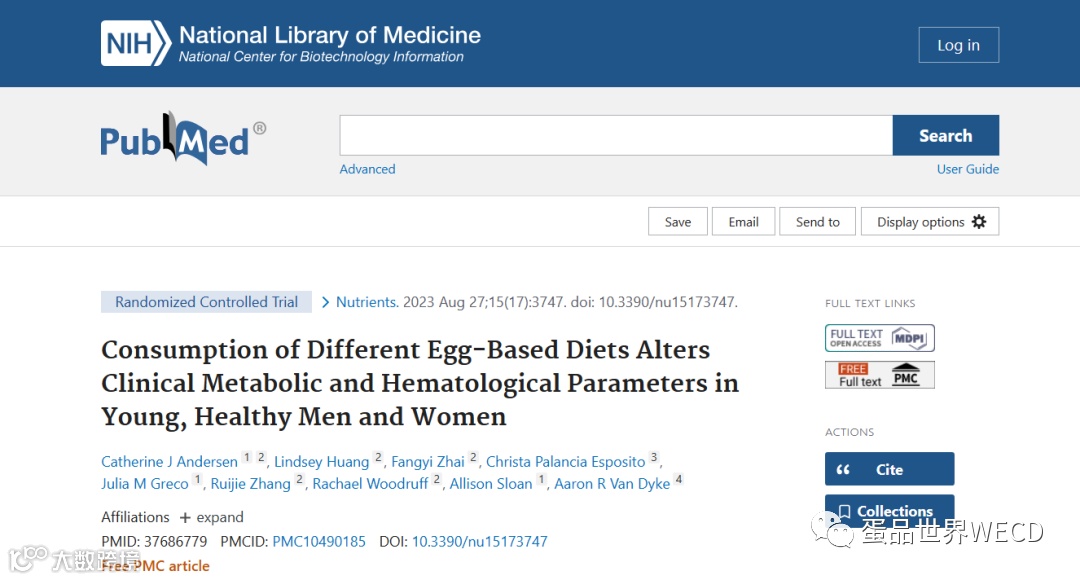Open the PMC10490185 PMCID link

coord(319,541)
